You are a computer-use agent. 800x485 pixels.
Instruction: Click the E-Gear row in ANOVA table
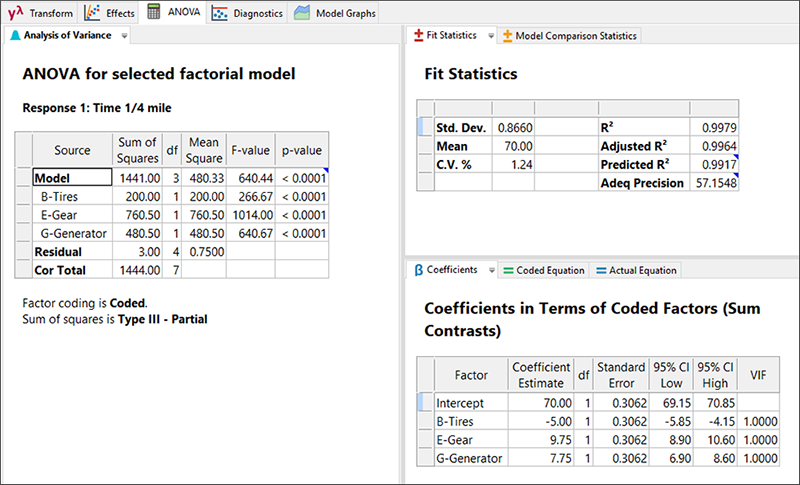click(59, 215)
